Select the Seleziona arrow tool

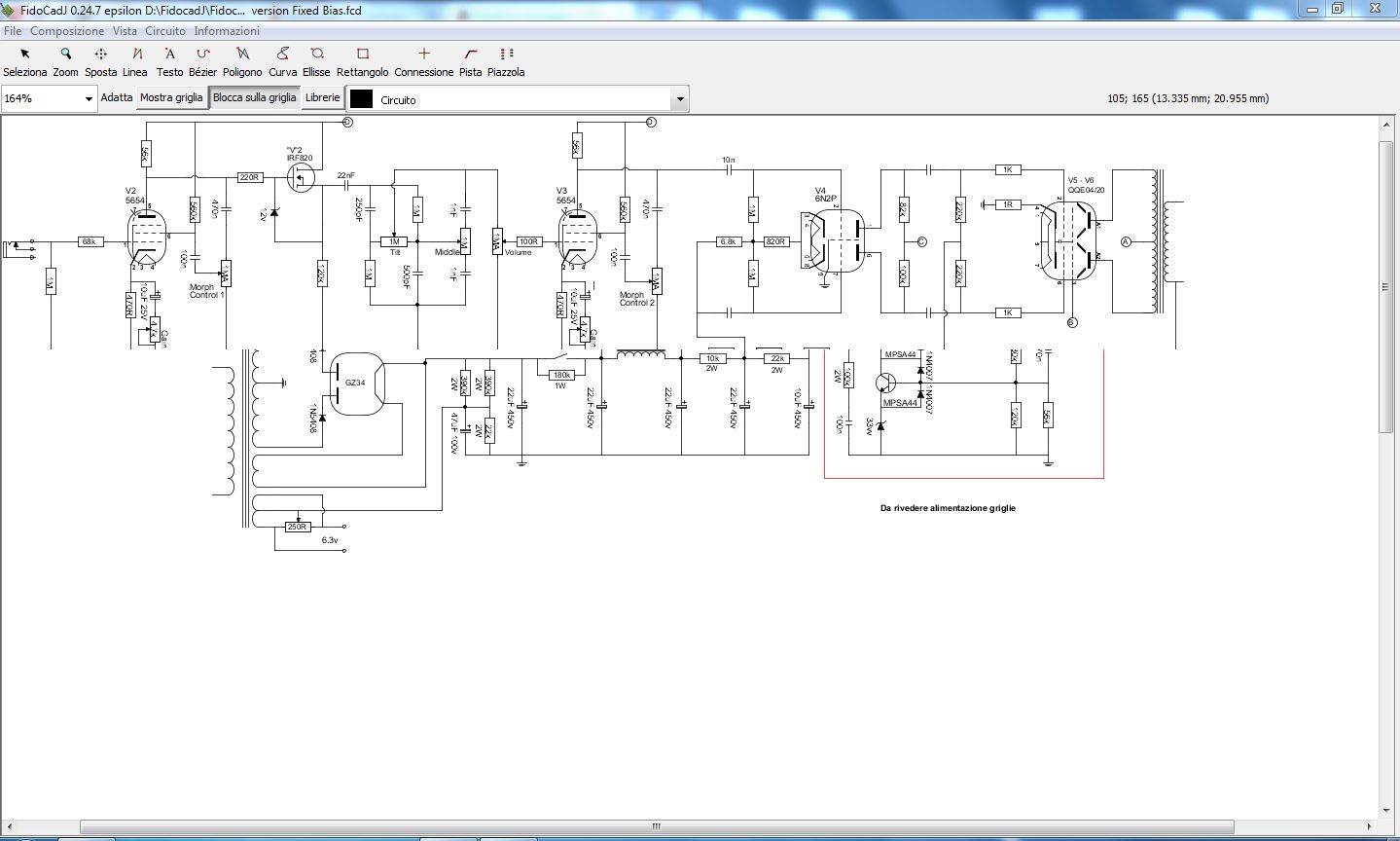pyautogui.click(x=25, y=61)
